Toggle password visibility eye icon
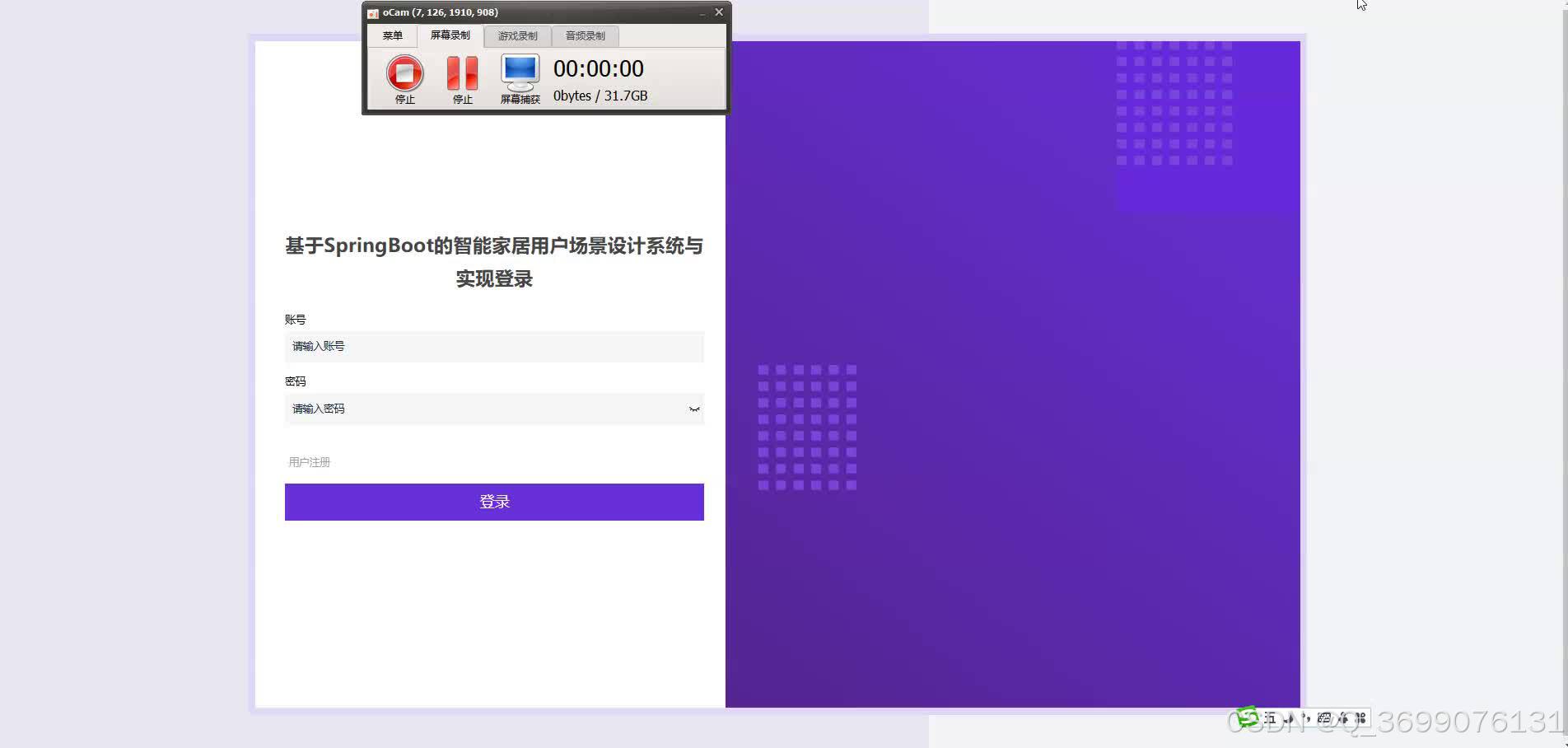 point(694,409)
